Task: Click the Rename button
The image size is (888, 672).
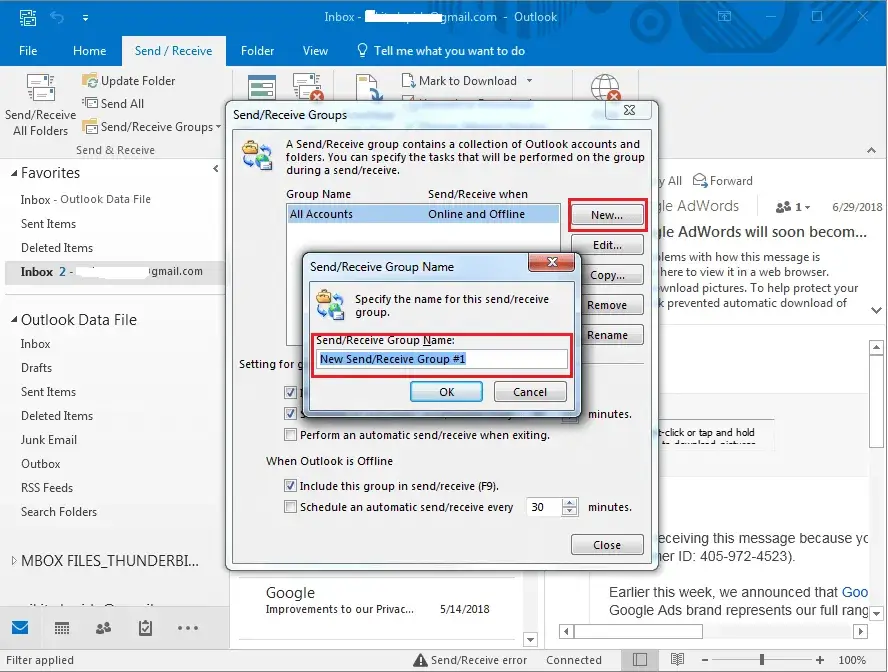Action: click(x=607, y=335)
